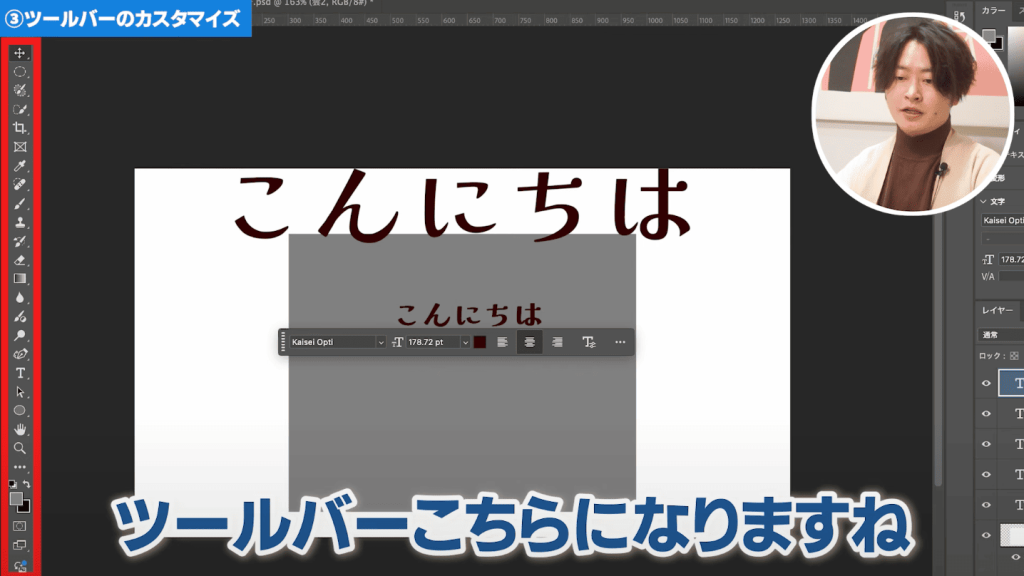Open the toolbar background color swatch
Viewport: 1024px width, 576px height.
25,507
